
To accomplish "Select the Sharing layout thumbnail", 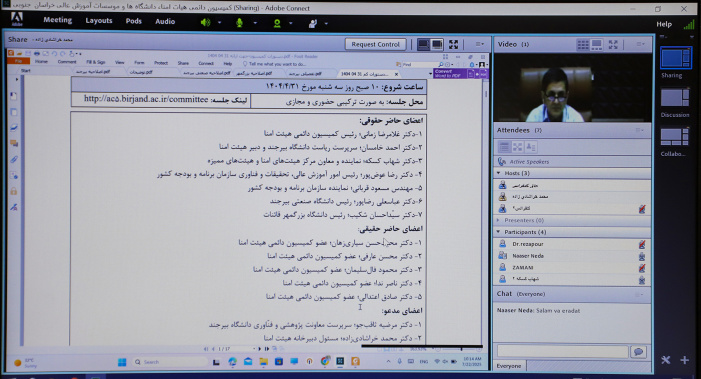I will pos(675,59).
